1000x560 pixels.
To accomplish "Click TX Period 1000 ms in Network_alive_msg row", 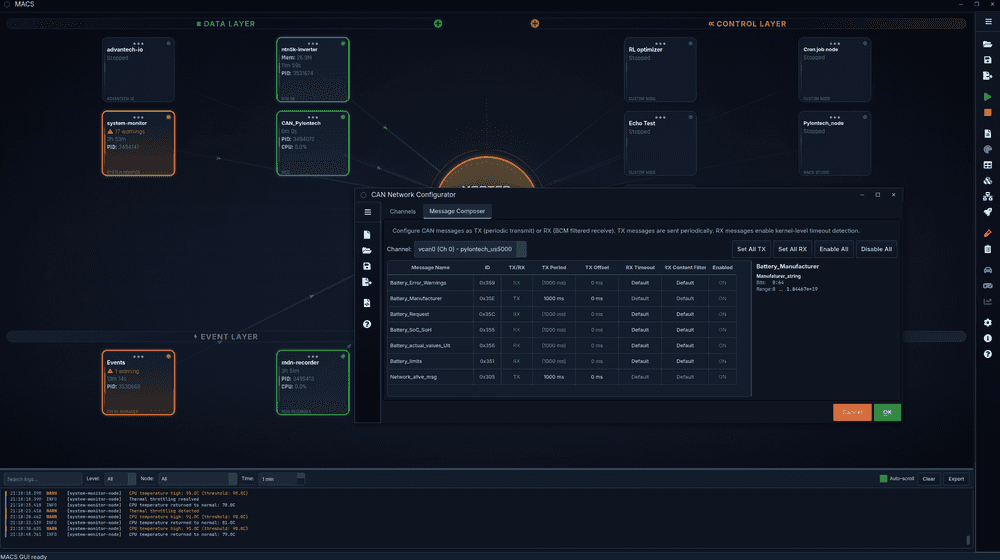I will point(554,377).
